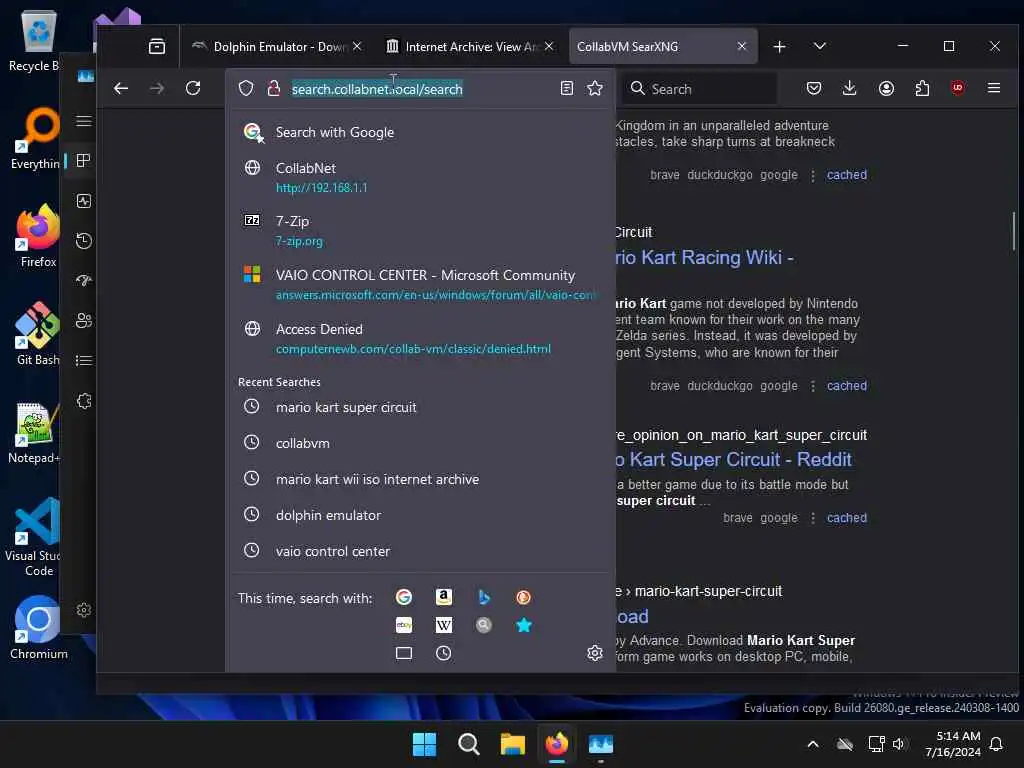This screenshot has width=1024, height=768.
Task: Open the Downloads toolbar icon
Action: [849, 88]
